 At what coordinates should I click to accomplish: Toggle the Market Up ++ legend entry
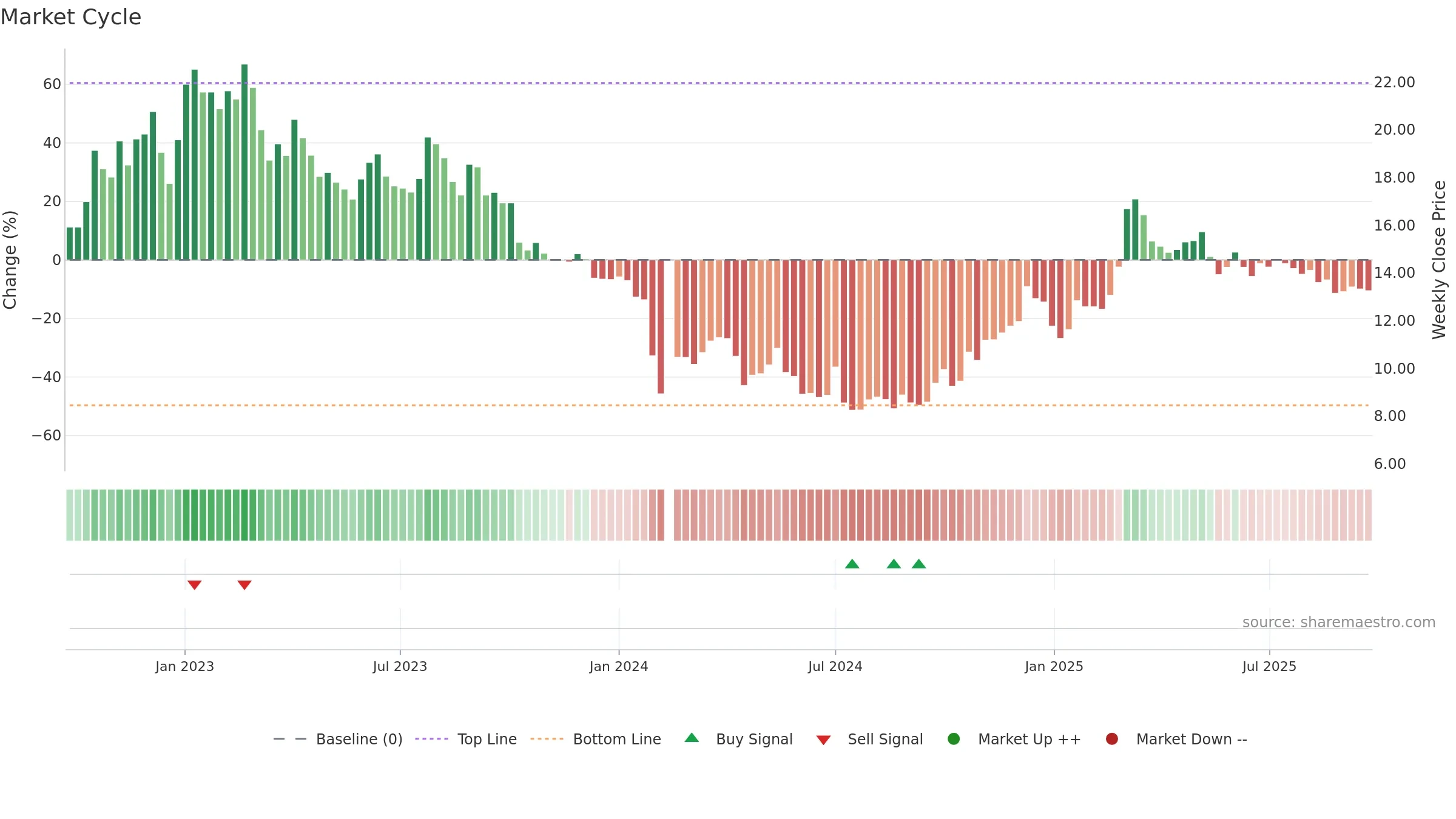coord(1014,739)
